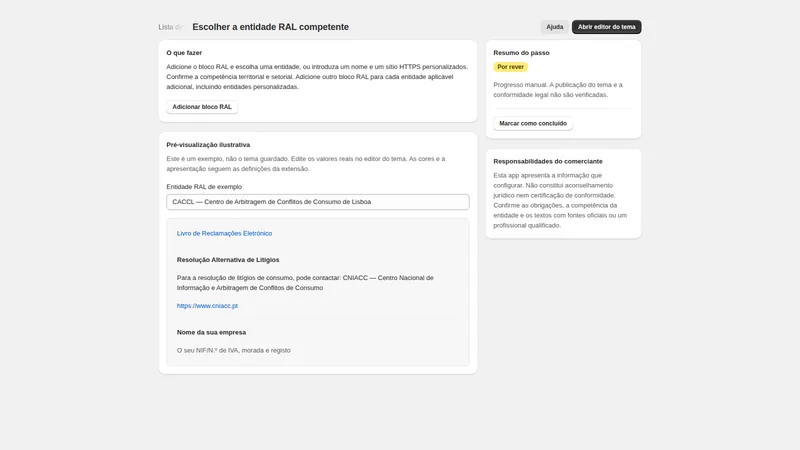Open Livro de Reclamações Eletrónico link
Image resolution: width=800 pixels, height=450 pixels.
pos(224,233)
